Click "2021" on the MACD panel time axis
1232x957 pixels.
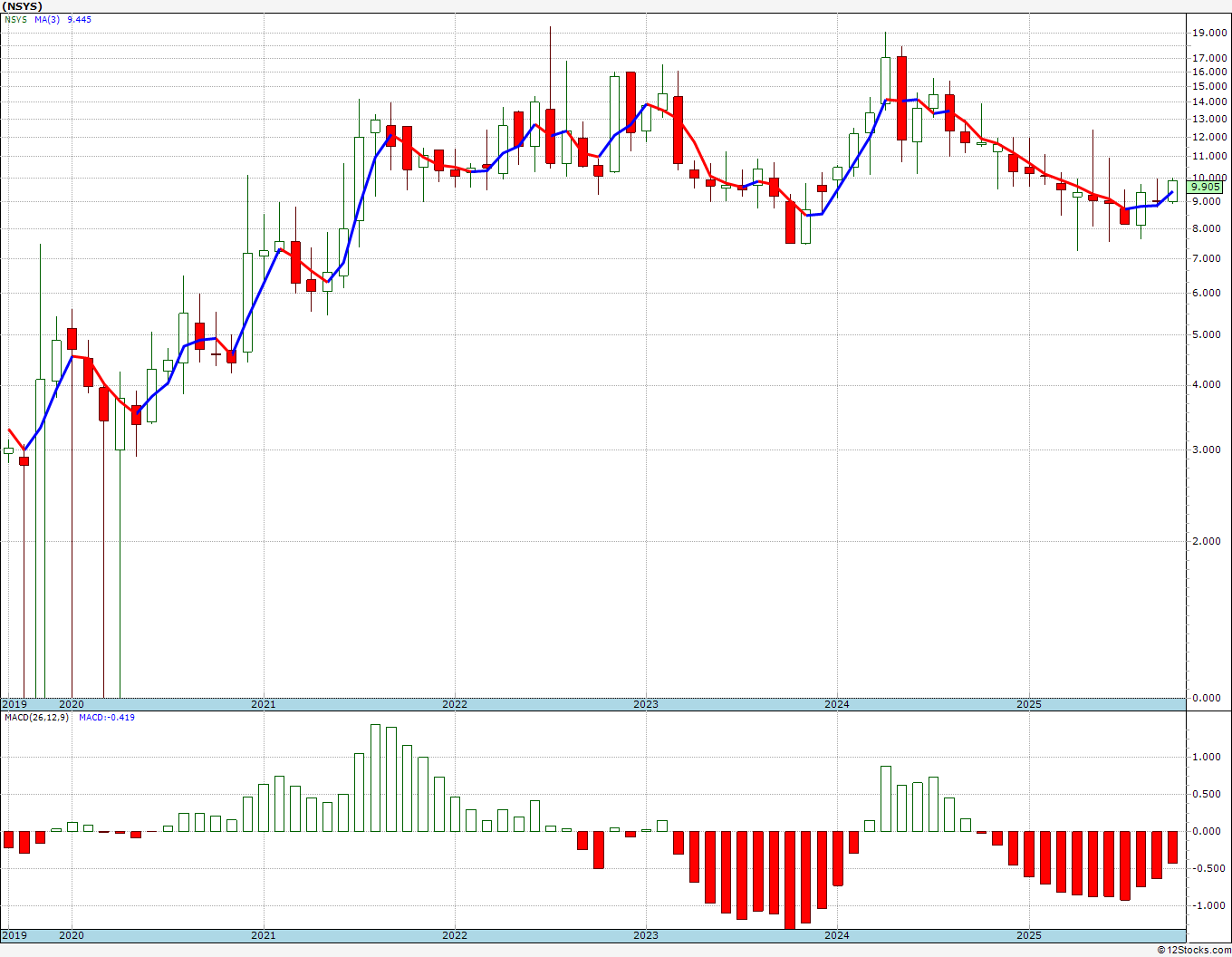pyautogui.click(x=263, y=935)
